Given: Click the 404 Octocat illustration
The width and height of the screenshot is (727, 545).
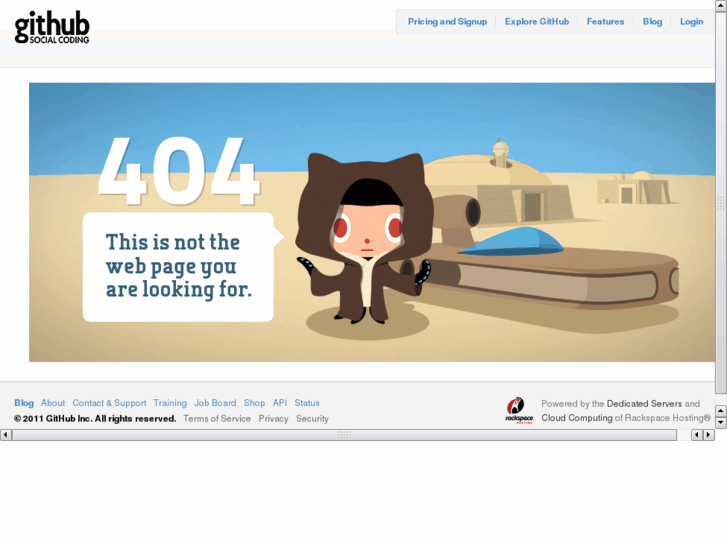Looking at the screenshot, I should point(372,222).
